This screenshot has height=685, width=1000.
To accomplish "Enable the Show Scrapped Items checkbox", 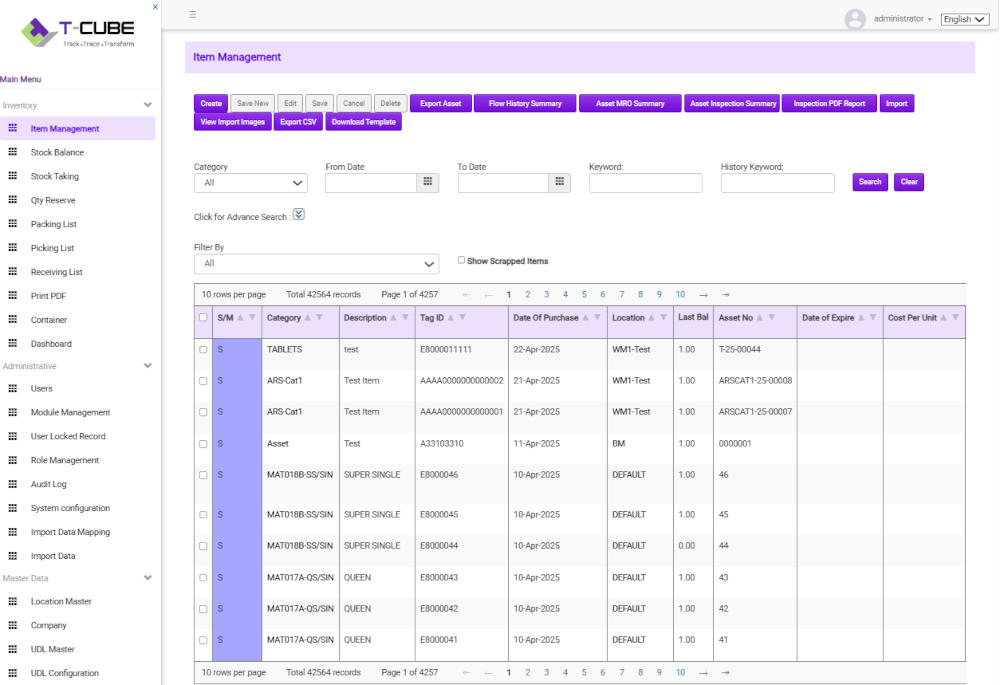I will point(461,260).
